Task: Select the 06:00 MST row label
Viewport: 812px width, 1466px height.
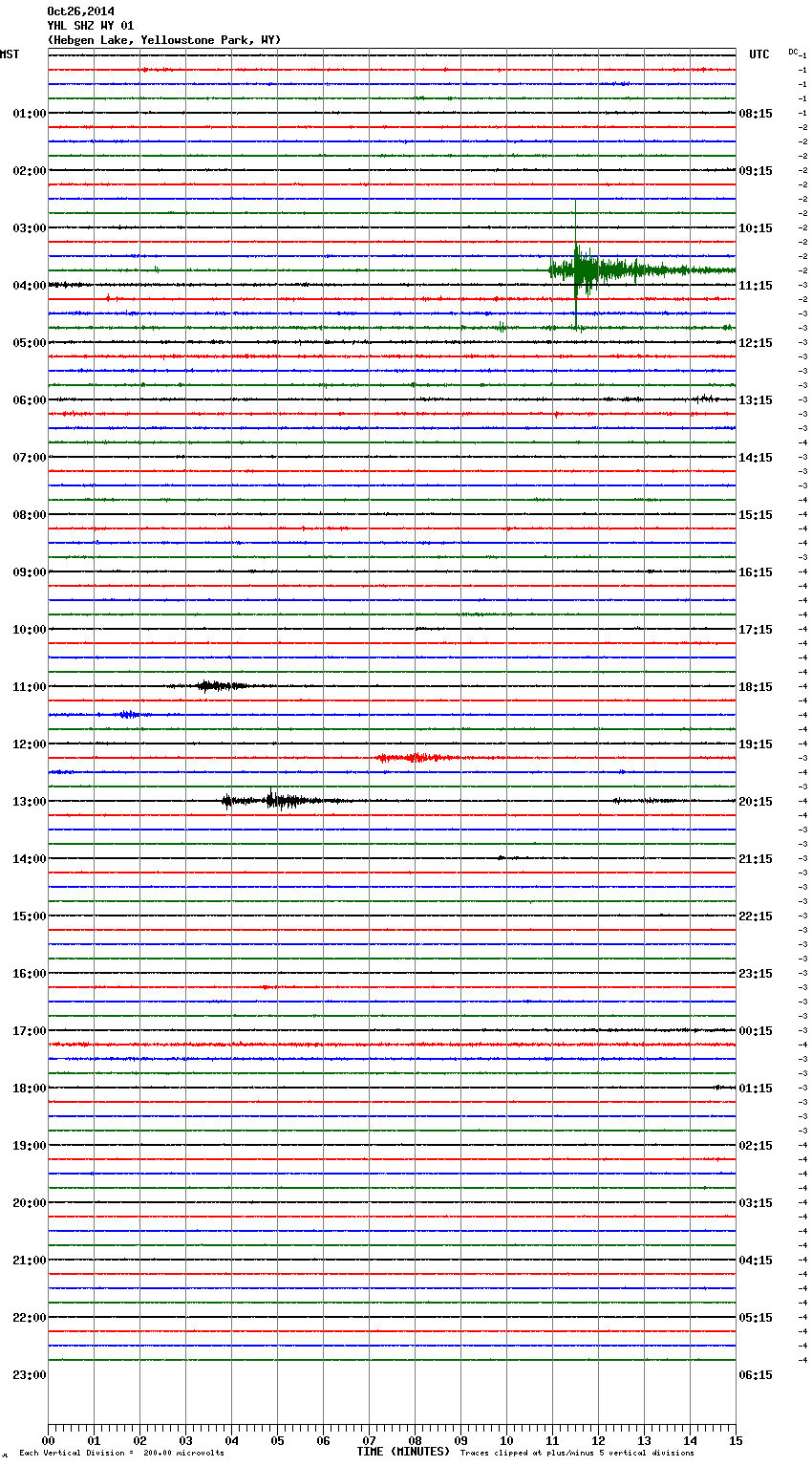Action: pos(30,400)
